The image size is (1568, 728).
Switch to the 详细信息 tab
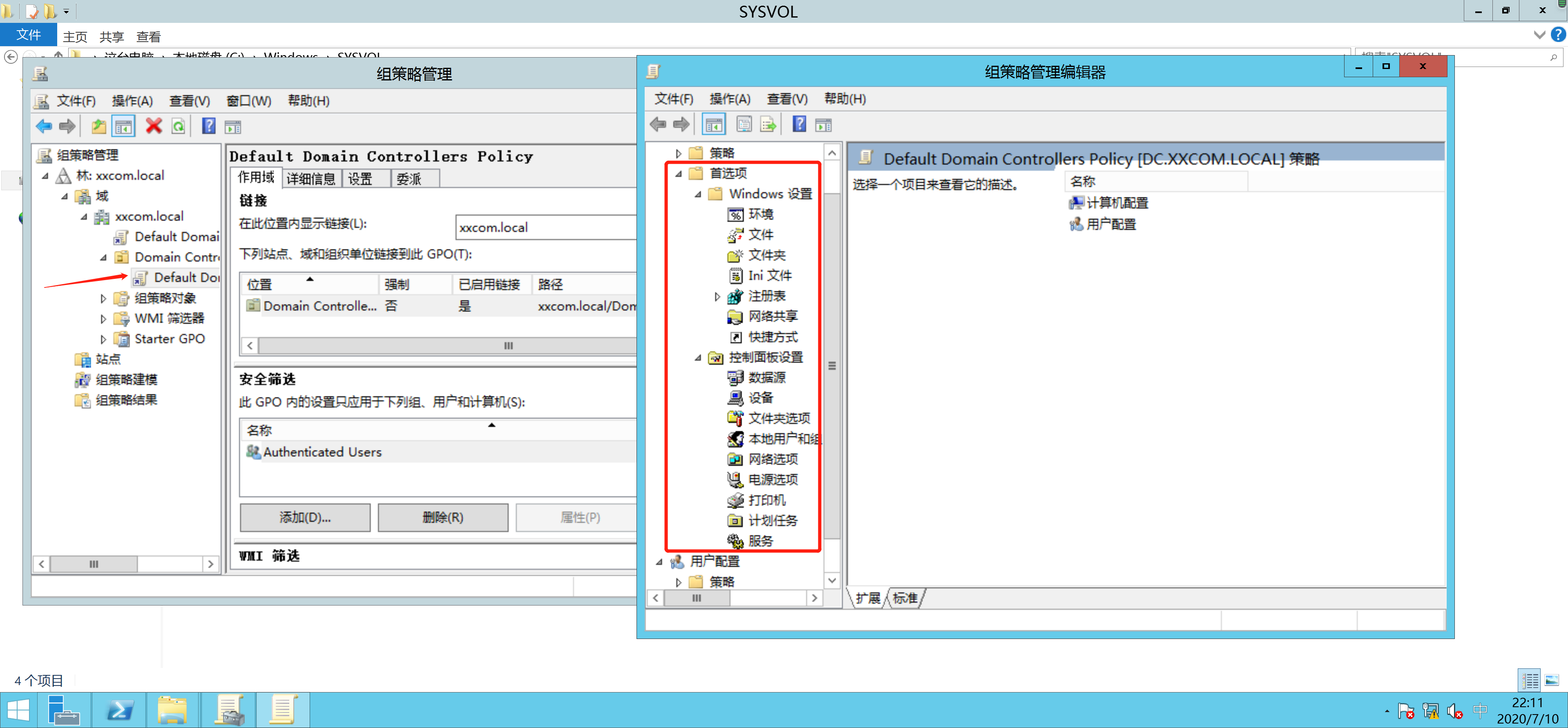(x=311, y=179)
